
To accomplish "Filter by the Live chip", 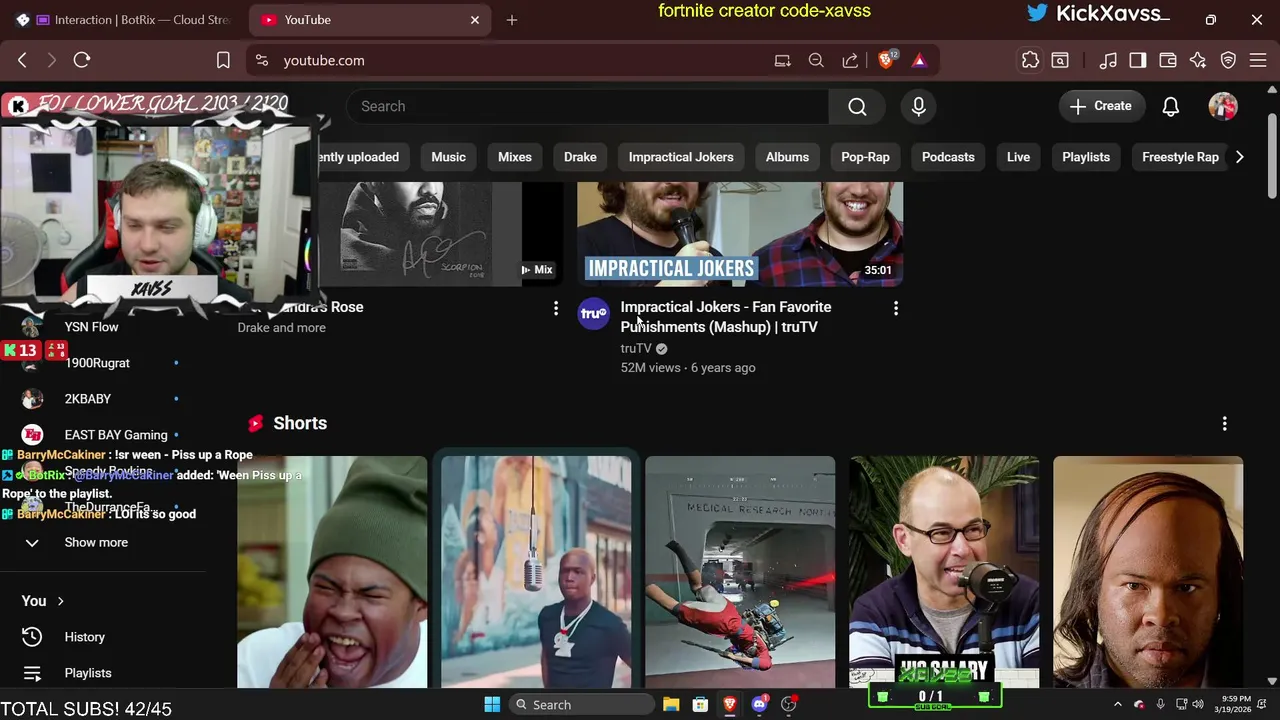I will [1018, 157].
